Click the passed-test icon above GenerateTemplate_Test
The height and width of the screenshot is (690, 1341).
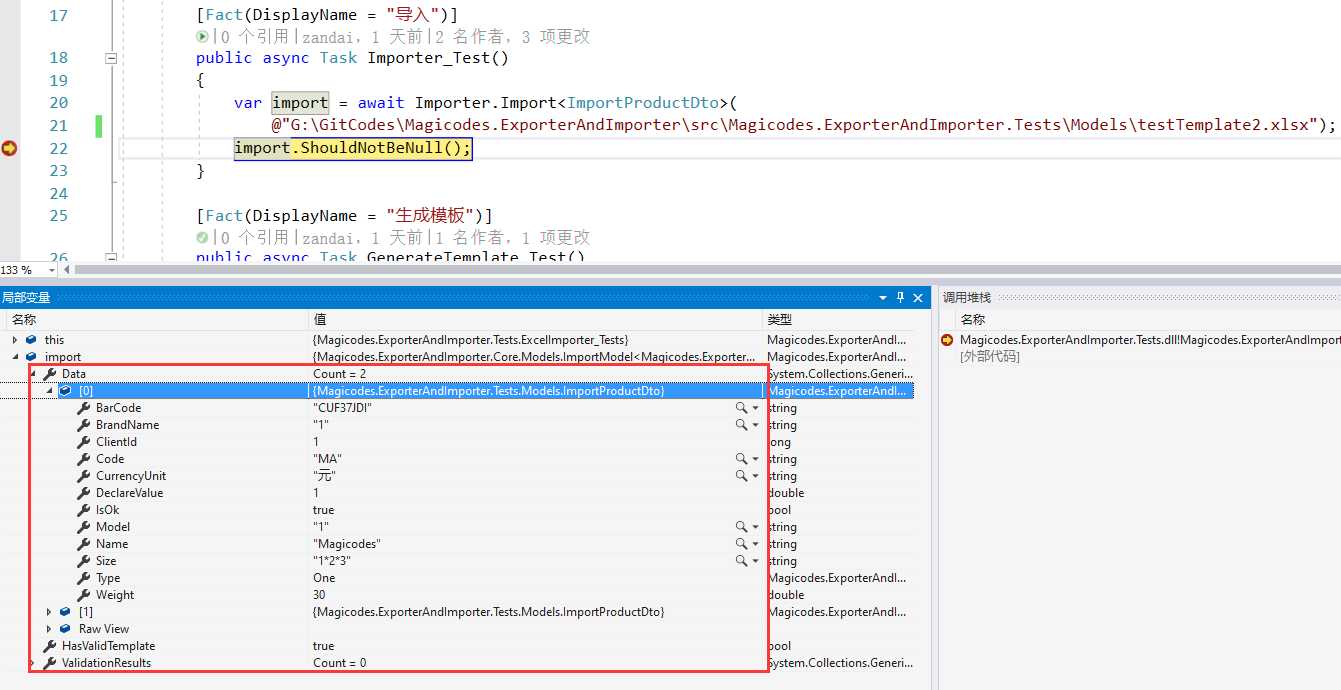point(203,237)
